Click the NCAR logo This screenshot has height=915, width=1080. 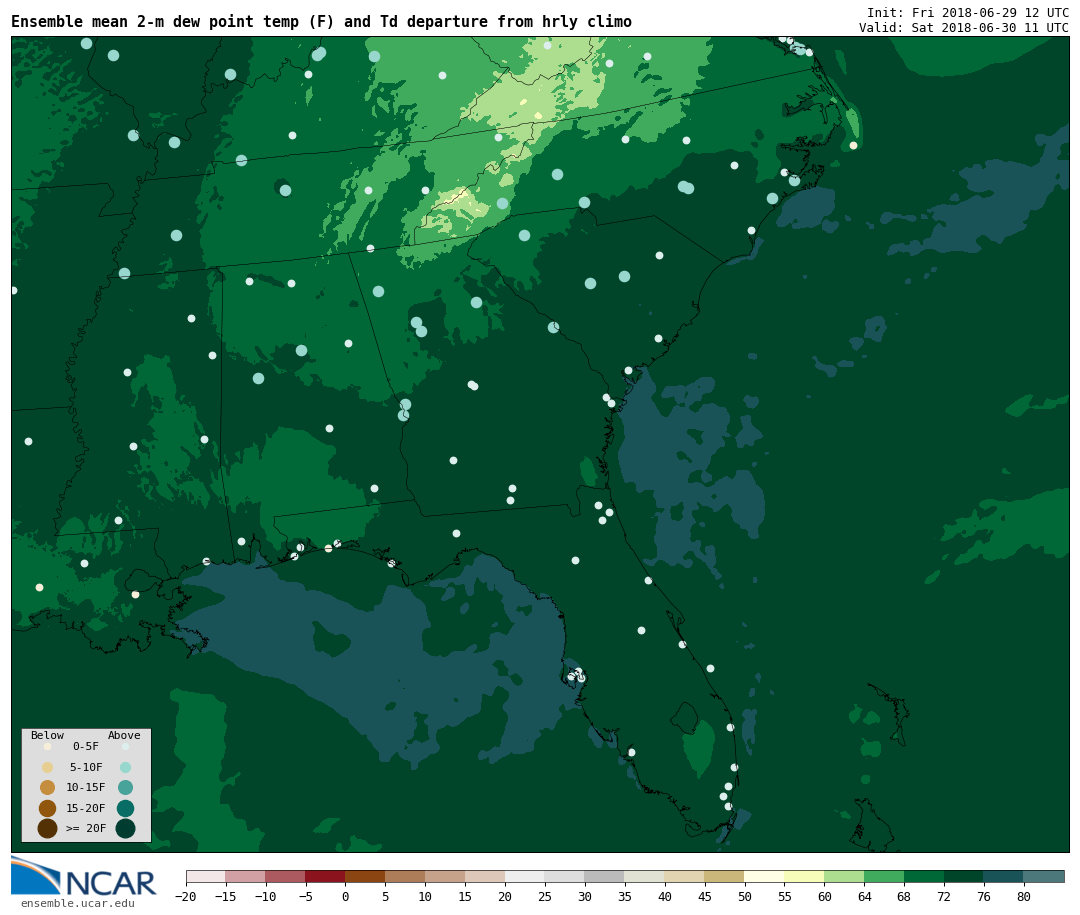(83, 877)
